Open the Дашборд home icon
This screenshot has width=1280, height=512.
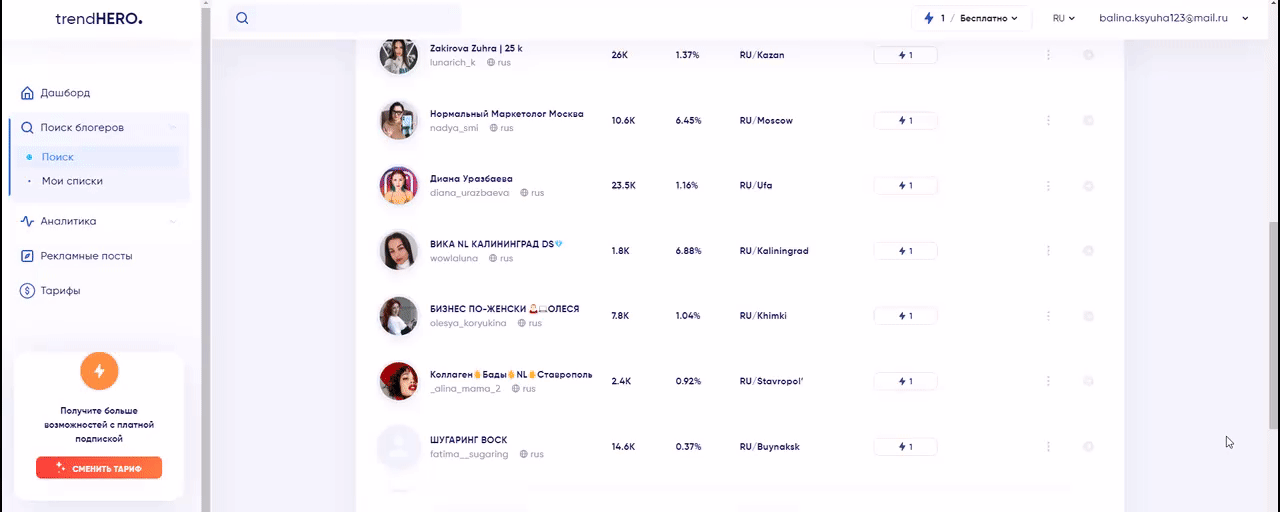point(27,93)
